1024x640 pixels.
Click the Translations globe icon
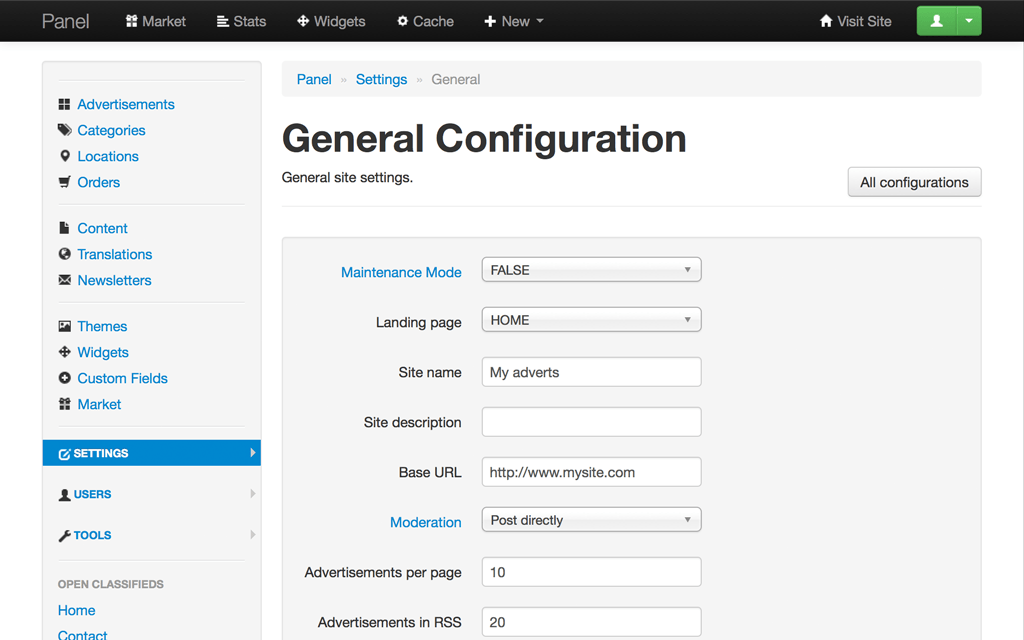[x=64, y=254]
